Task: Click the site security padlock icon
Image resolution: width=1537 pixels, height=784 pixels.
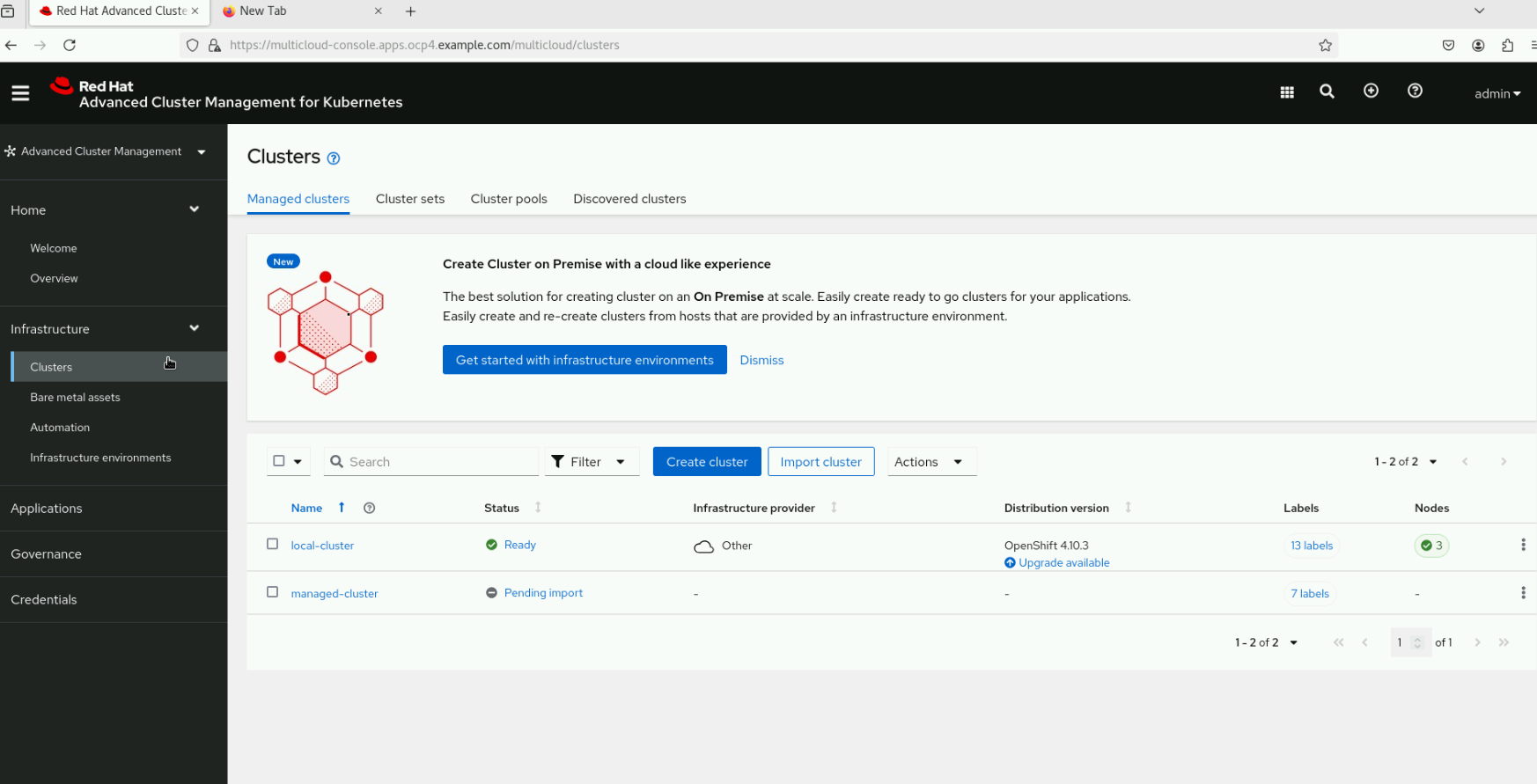Action: [x=214, y=45]
